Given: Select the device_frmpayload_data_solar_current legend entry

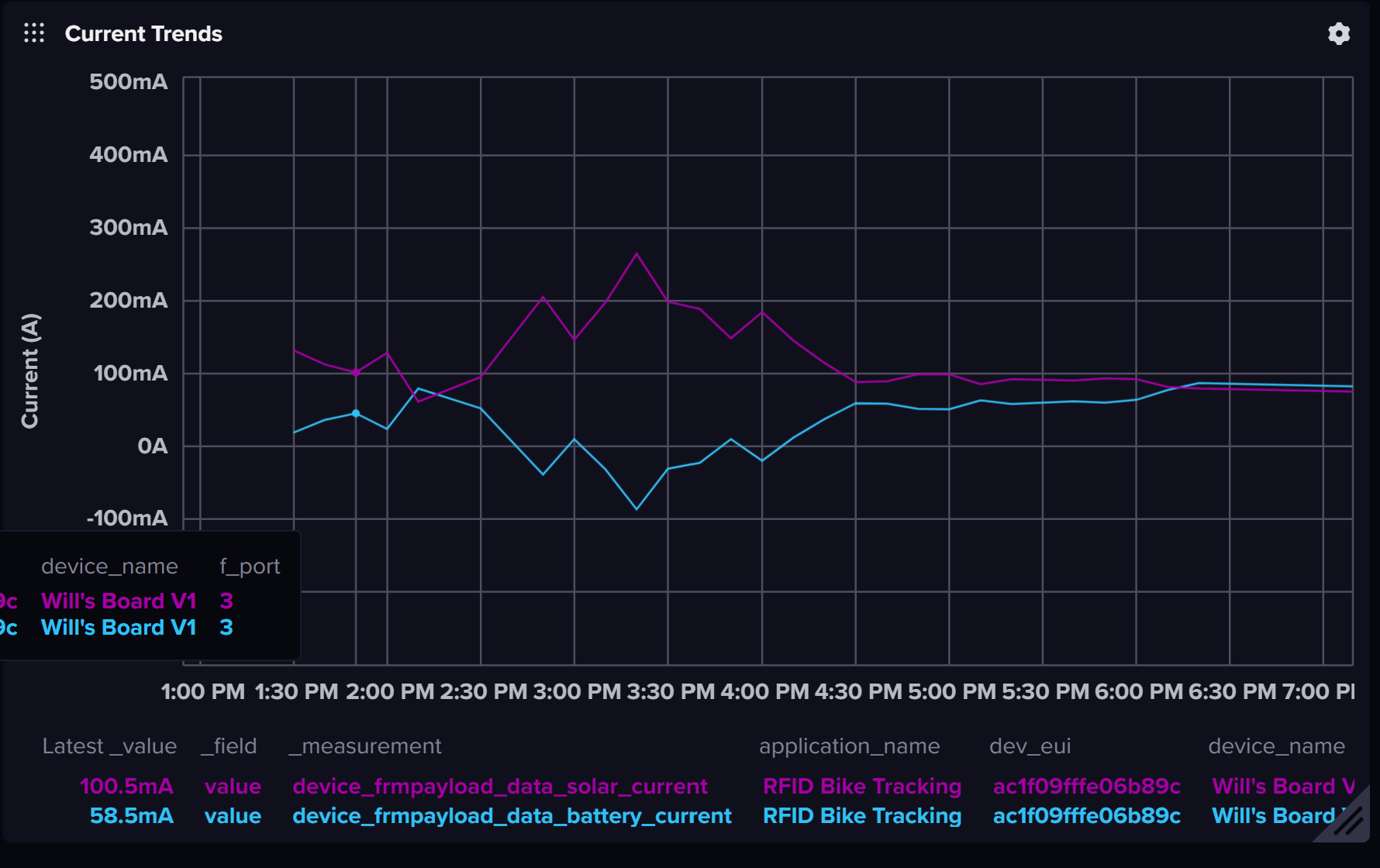Looking at the screenshot, I should [499, 786].
